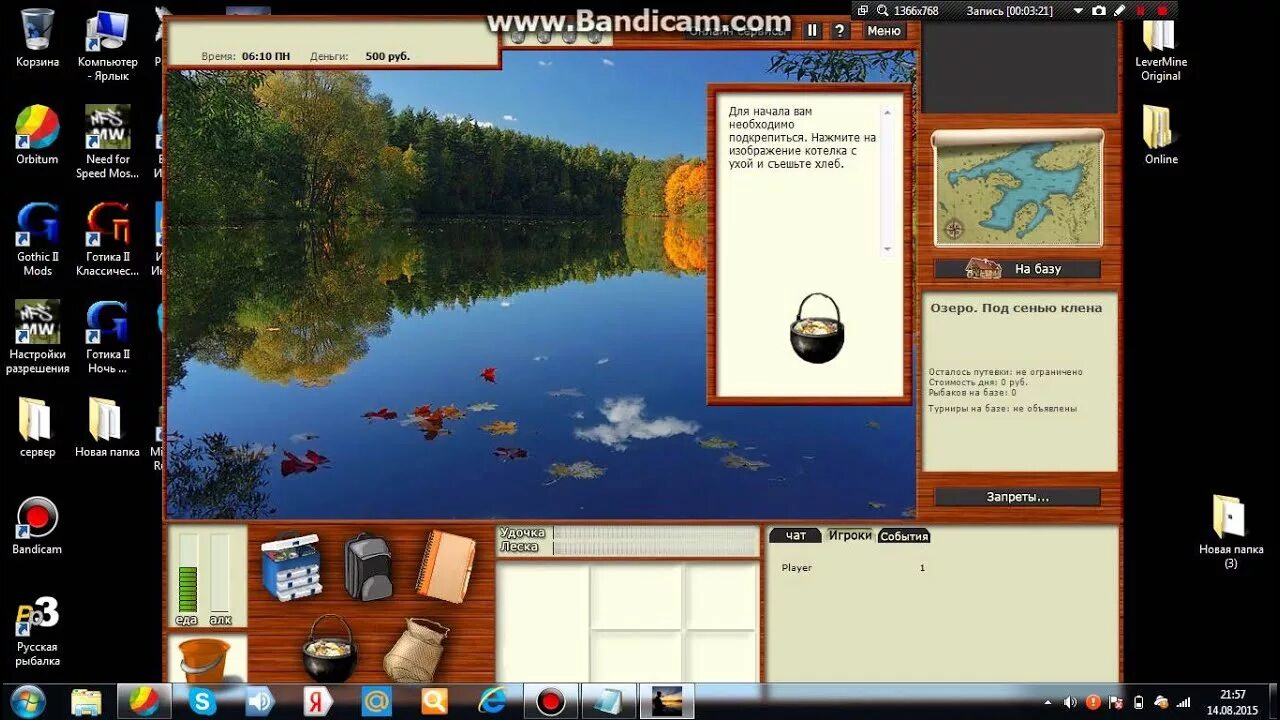Switch to the Игроки tab
Image resolution: width=1280 pixels, height=720 pixels.
pos(850,536)
